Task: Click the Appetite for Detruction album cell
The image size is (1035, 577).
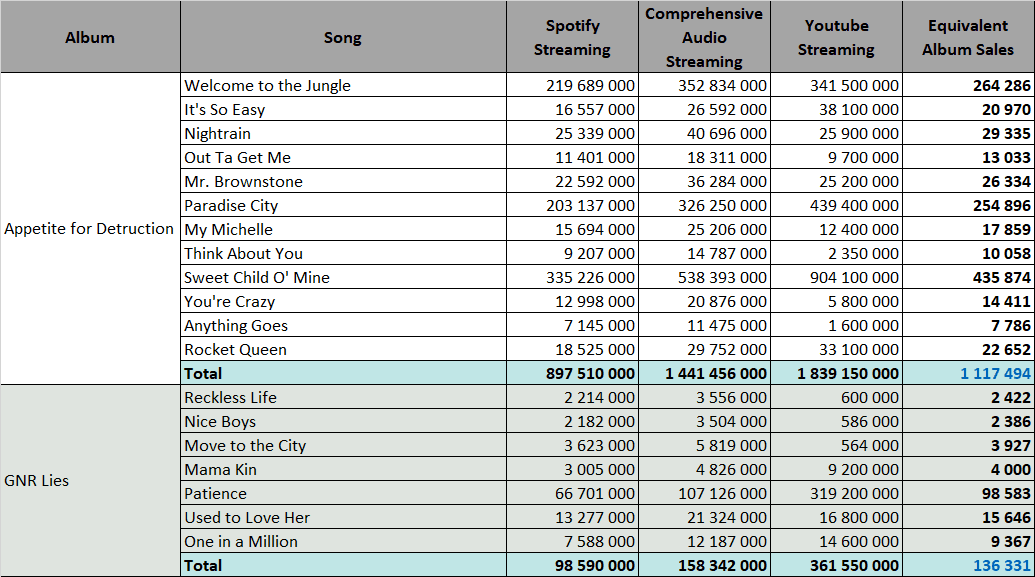Action: click(x=90, y=228)
